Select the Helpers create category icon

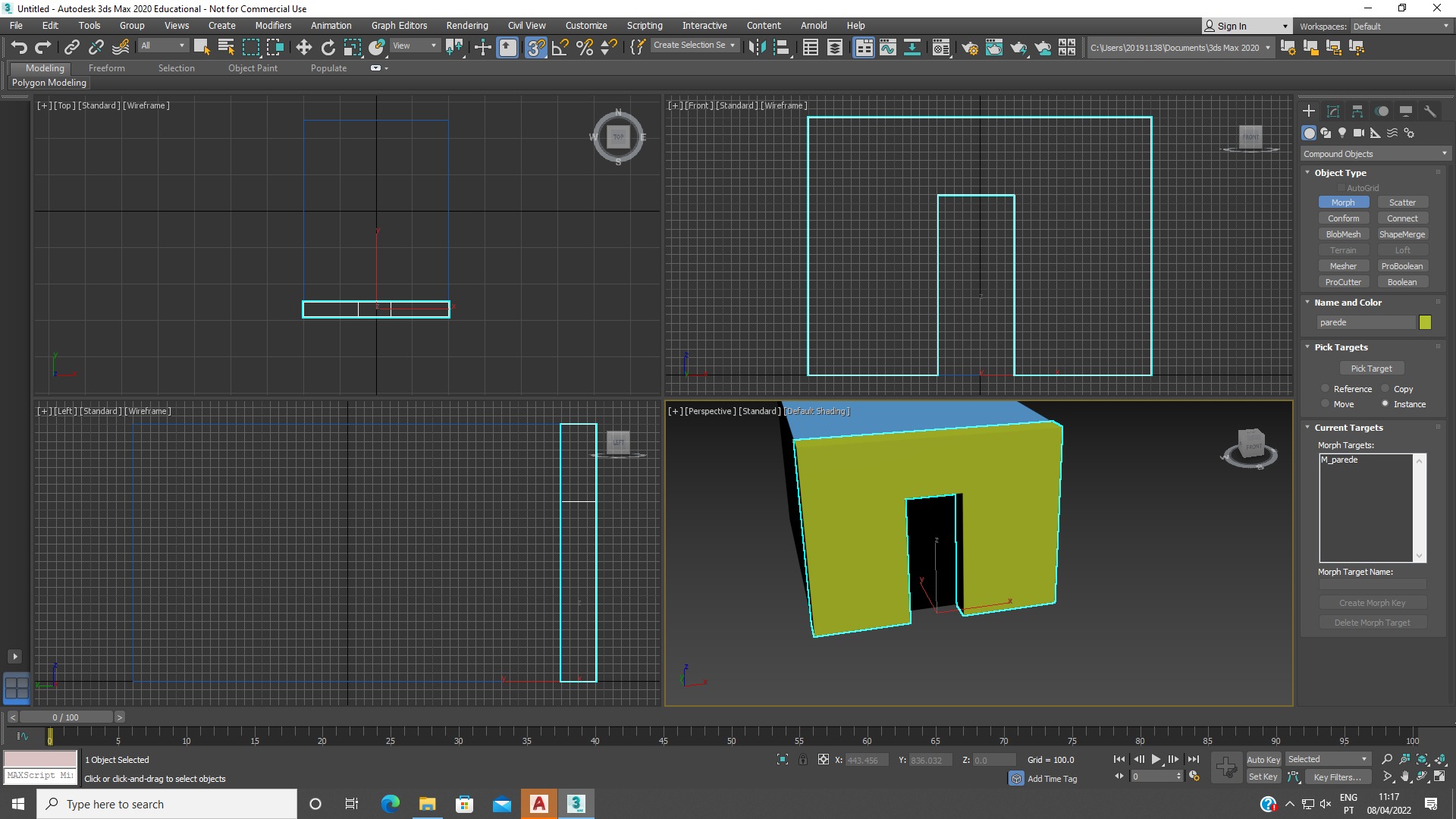(x=1376, y=133)
